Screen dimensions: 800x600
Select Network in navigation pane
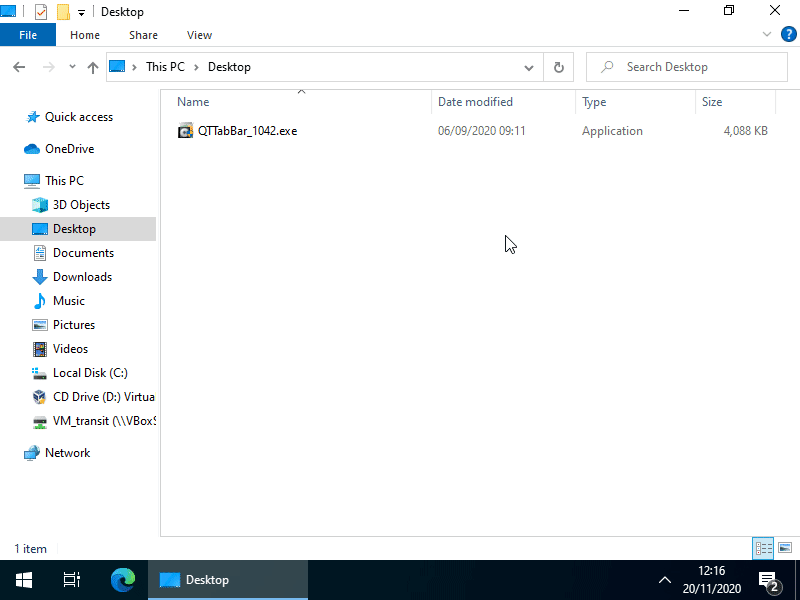[x=67, y=453]
